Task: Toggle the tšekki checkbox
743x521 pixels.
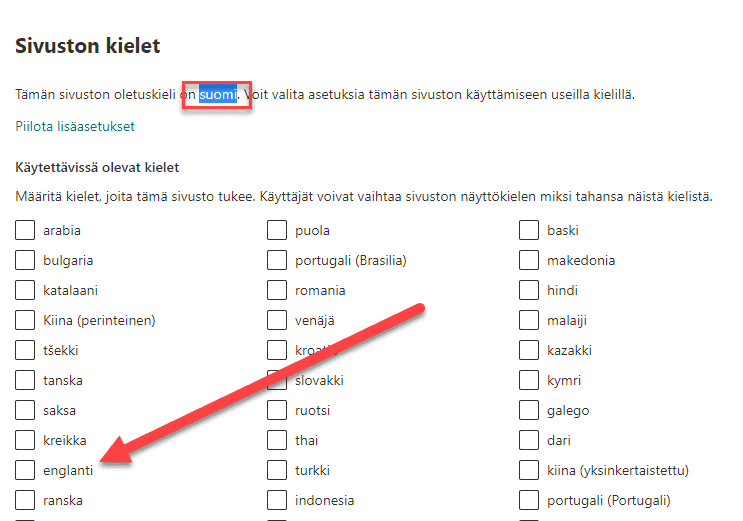Action: pyautogui.click(x=26, y=351)
